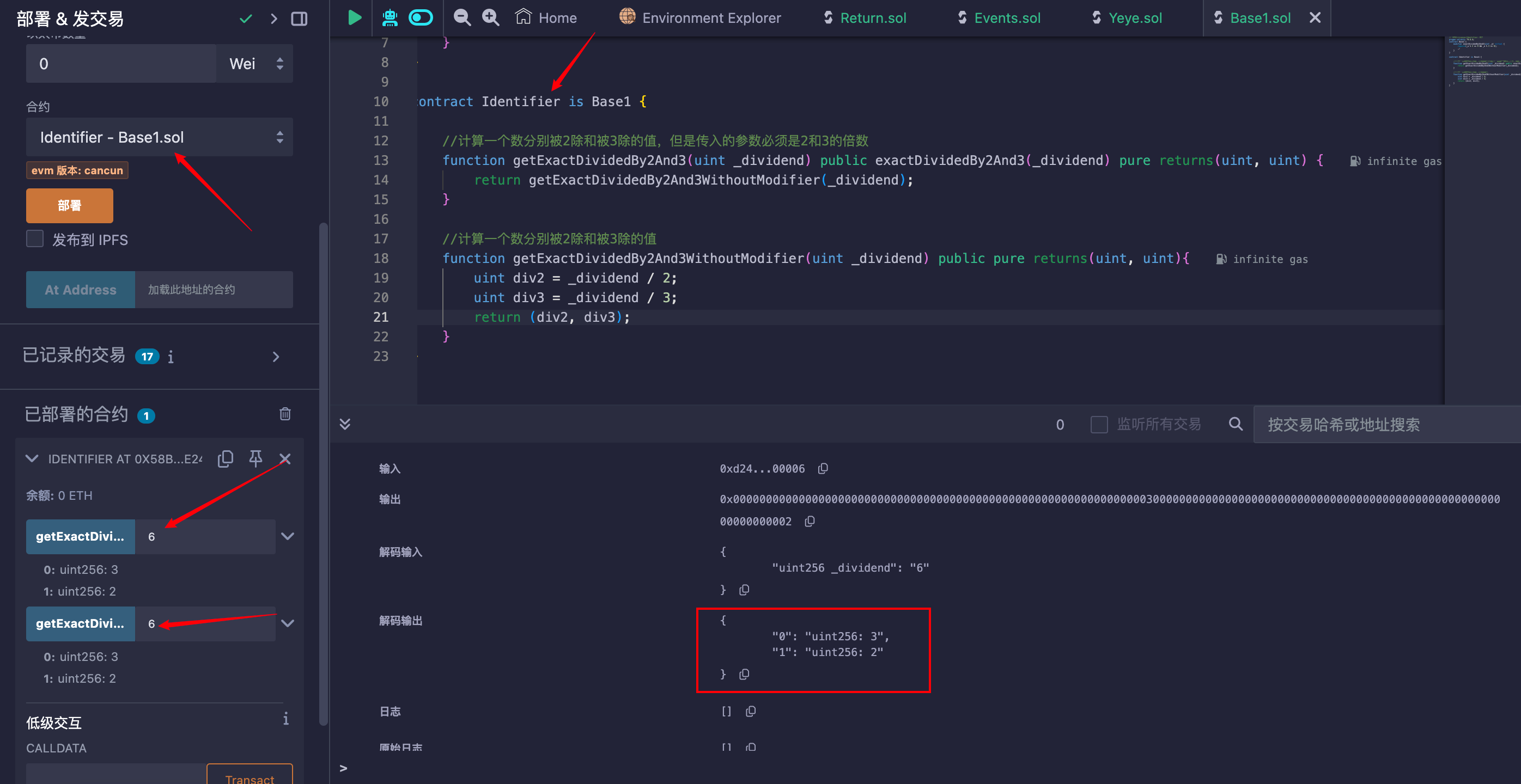Open the Wei unit dropdown

coord(254,64)
